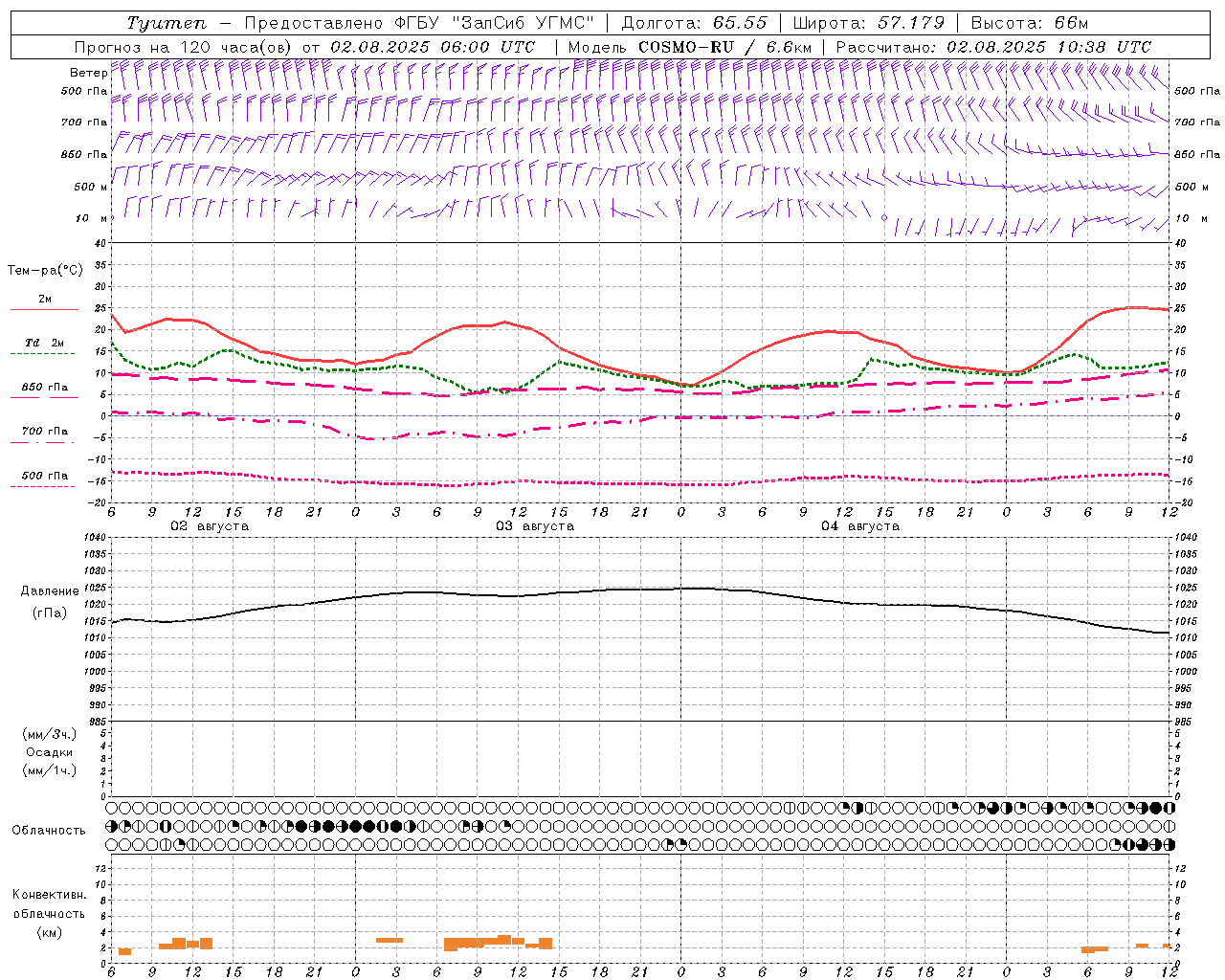Click the left 850 гПа wind level label
This screenshot has width=1225, height=980.
[84, 154]
